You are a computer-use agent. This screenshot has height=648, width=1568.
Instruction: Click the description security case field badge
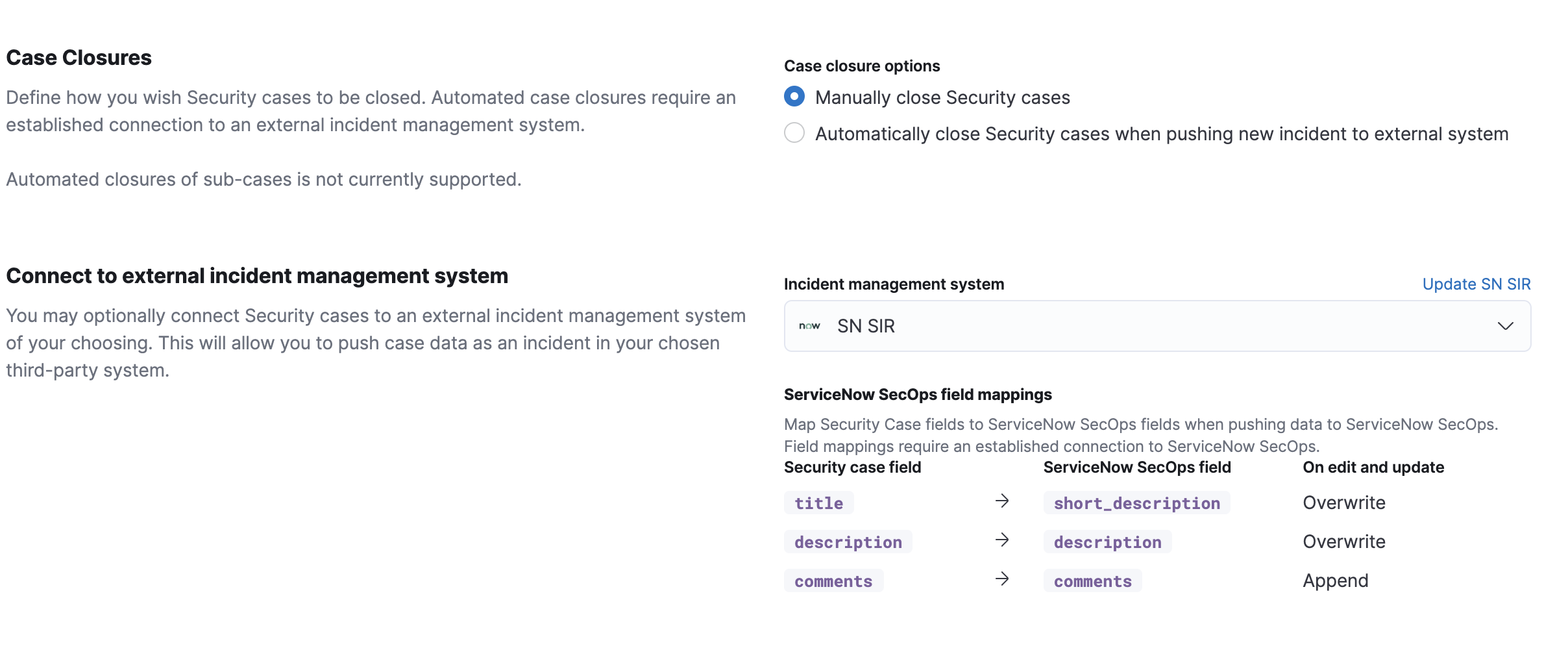click(x=848, y=542)
